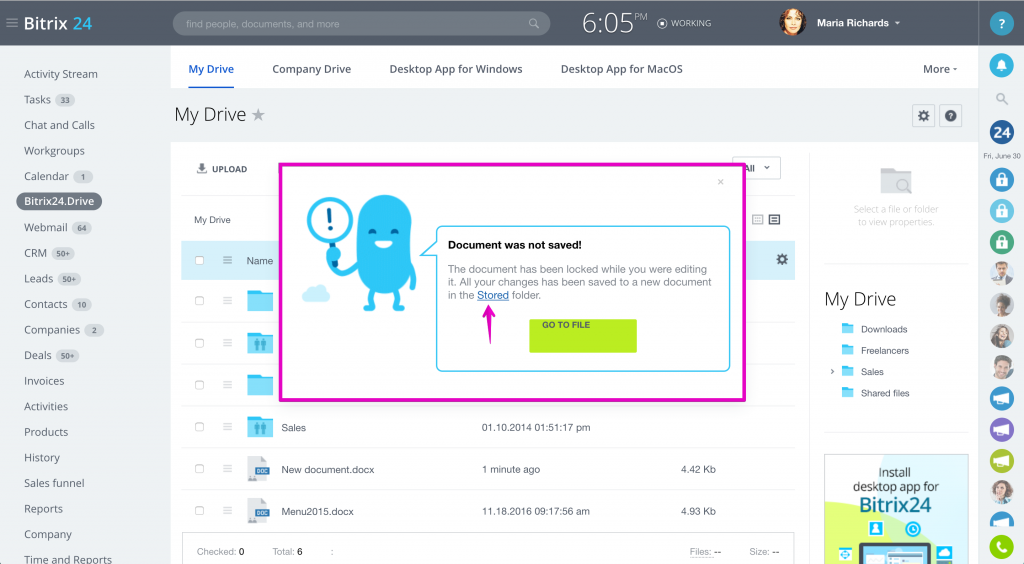Open the More dropdown in the tab bar
1024x564 pixels.
point(940,69)
